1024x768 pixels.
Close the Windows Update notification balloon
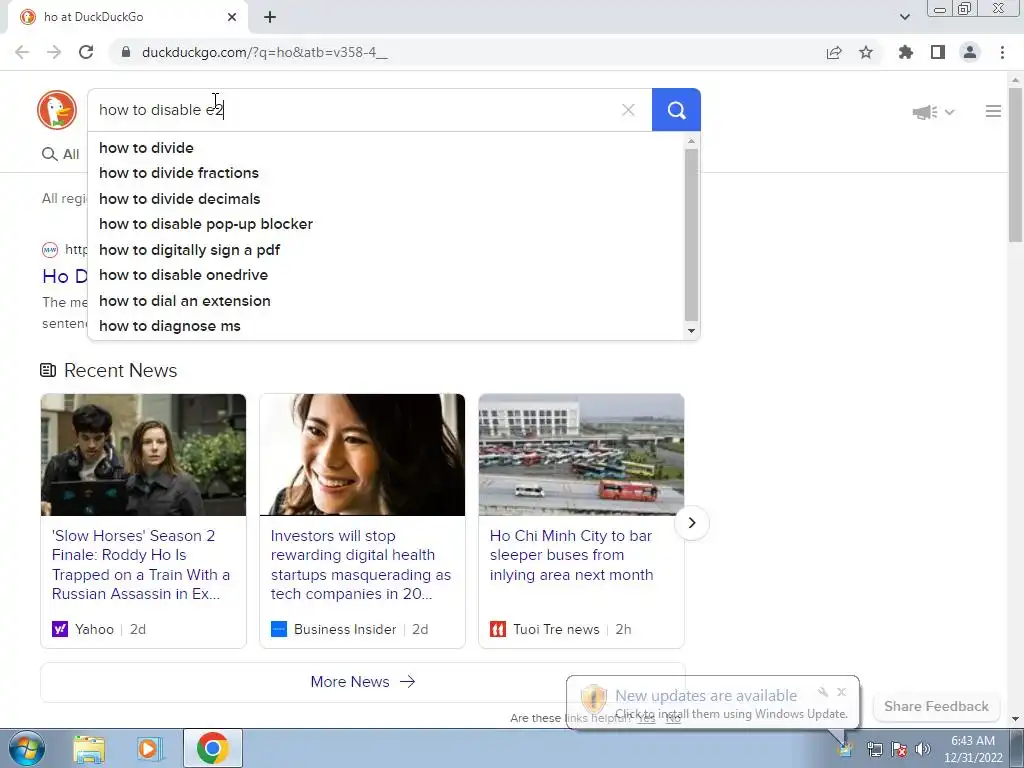[842, 692]
